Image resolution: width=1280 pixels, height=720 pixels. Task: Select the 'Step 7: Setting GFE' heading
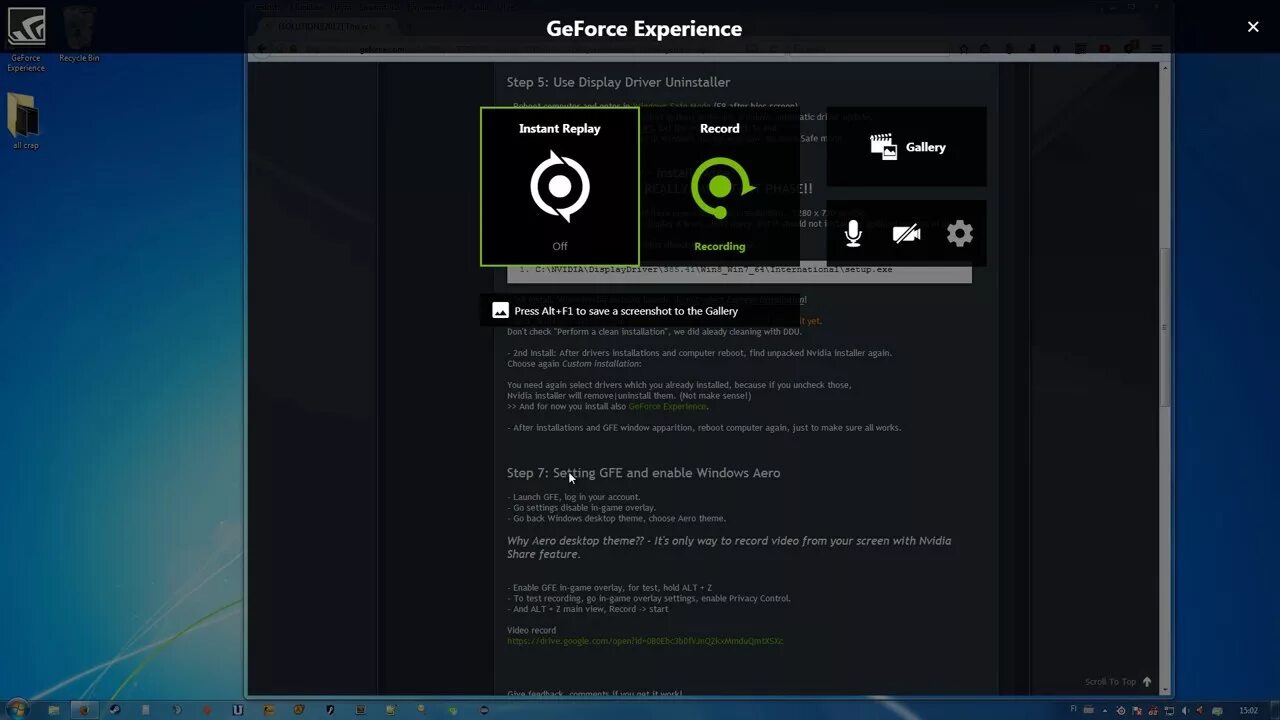(x=643, y=473)
